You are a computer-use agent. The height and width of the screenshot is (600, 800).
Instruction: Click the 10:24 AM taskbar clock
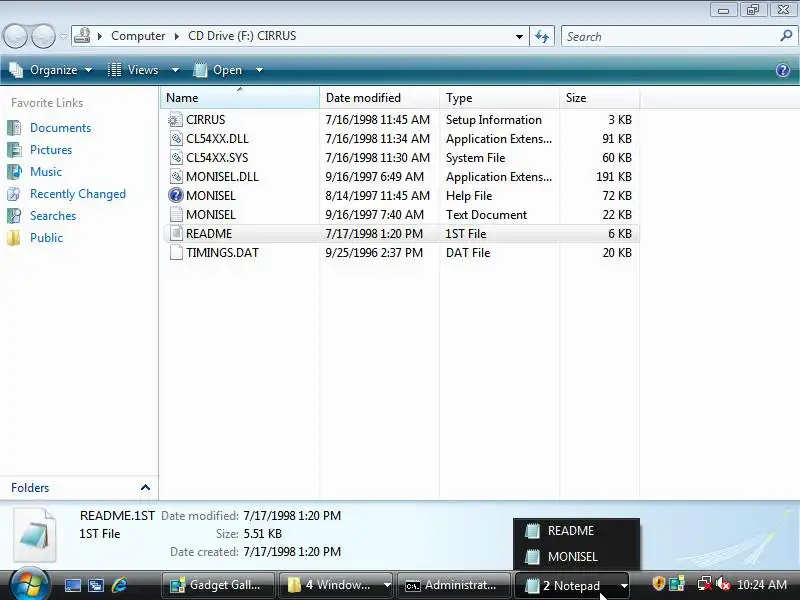(x=762, y=584)
